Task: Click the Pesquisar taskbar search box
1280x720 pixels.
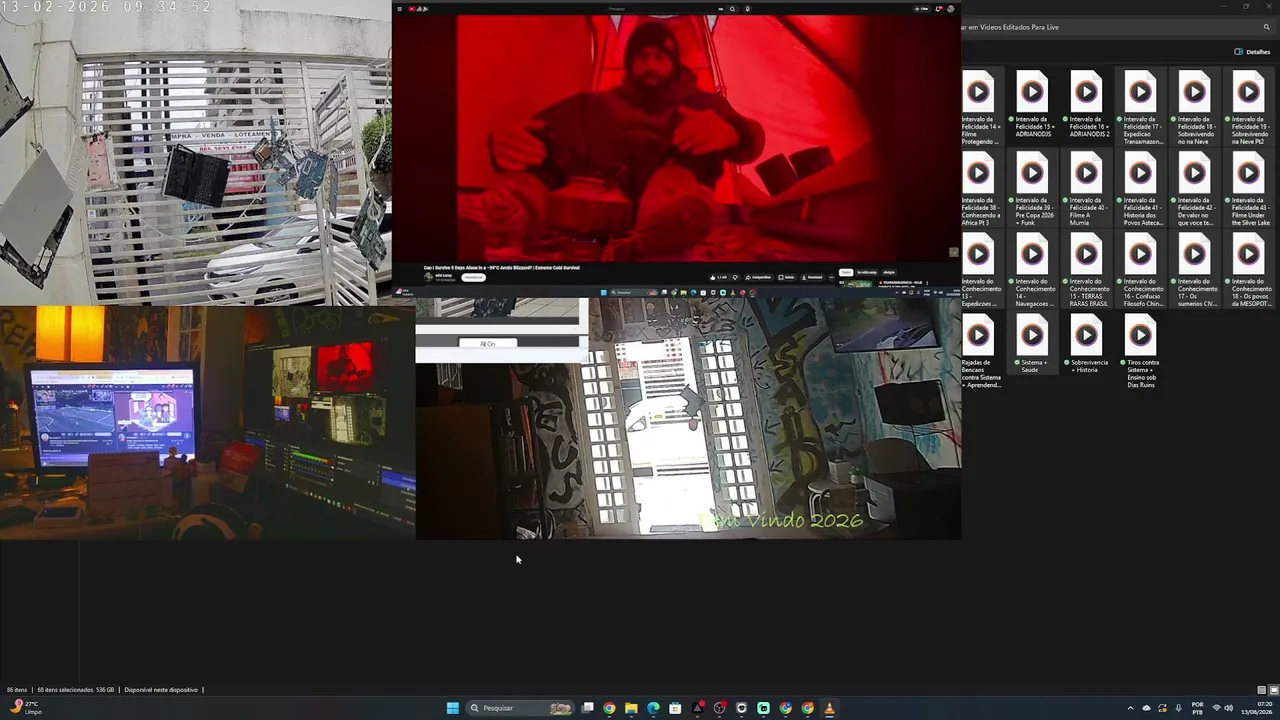Action: [x=521, y=708]
